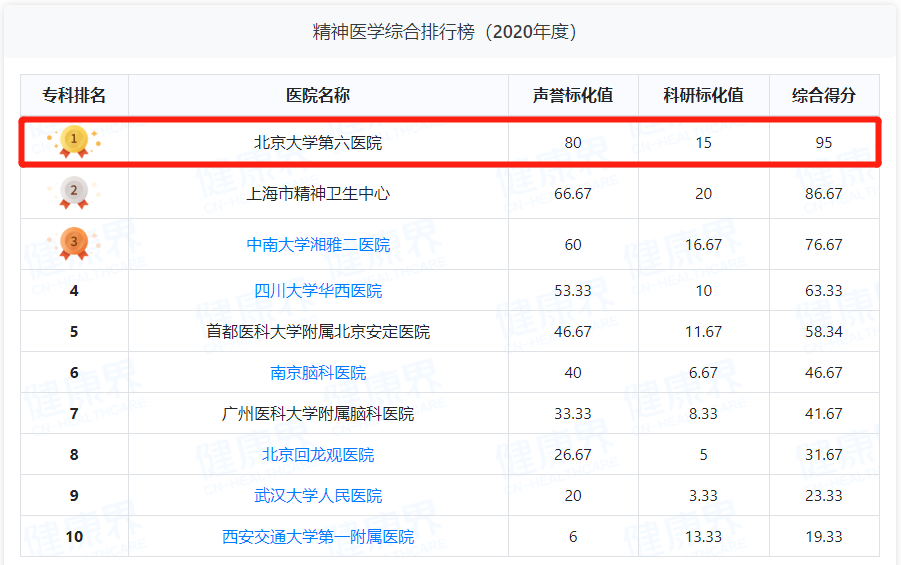Click total score 95
This screenshot has height=565, width=901.
824,143
